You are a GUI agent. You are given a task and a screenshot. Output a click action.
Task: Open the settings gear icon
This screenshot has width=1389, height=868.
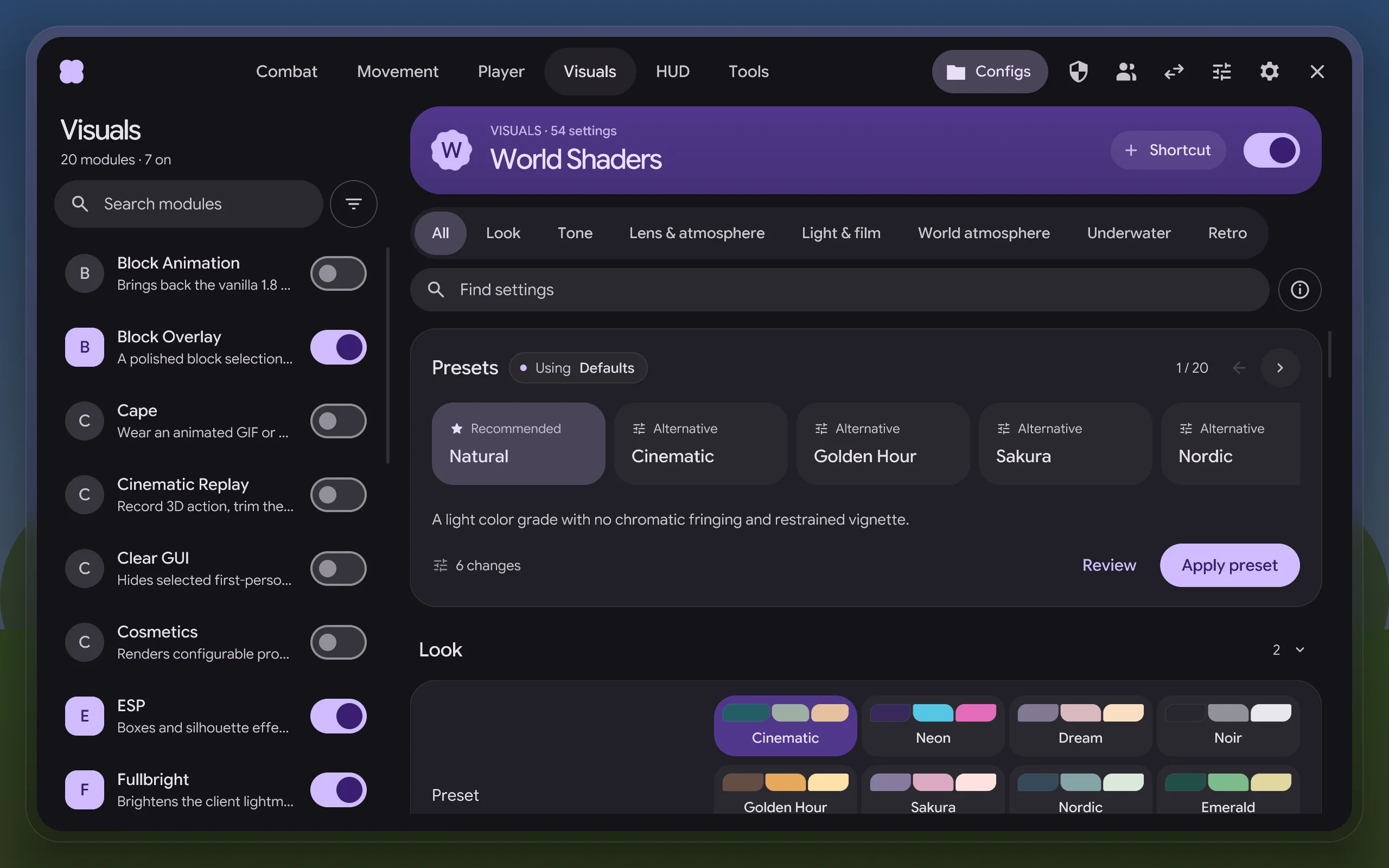coord(1269,72)
